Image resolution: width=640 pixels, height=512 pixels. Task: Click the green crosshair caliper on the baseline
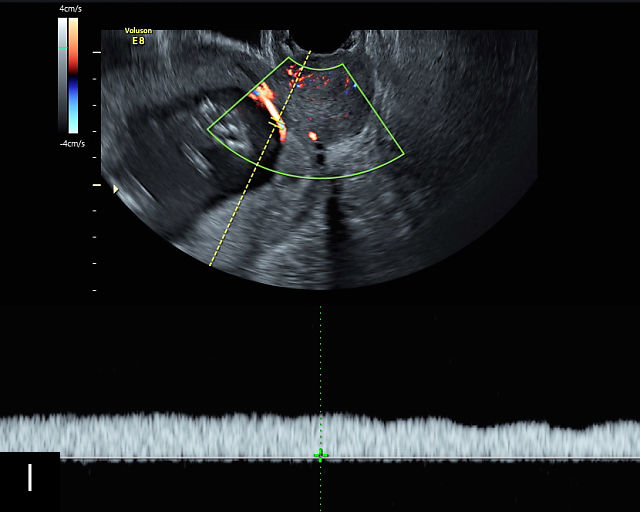tap(320, 456)
